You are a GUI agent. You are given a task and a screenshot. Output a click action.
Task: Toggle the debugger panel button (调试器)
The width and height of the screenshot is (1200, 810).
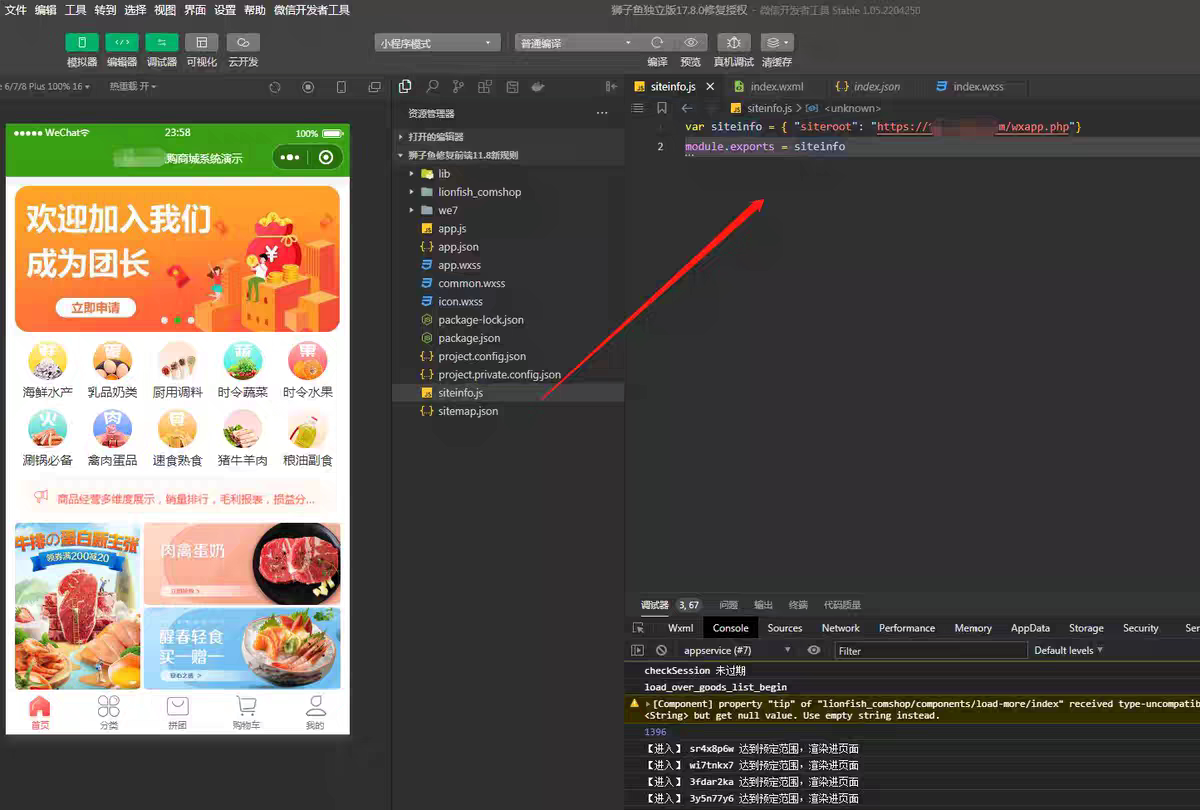[162, 43]
